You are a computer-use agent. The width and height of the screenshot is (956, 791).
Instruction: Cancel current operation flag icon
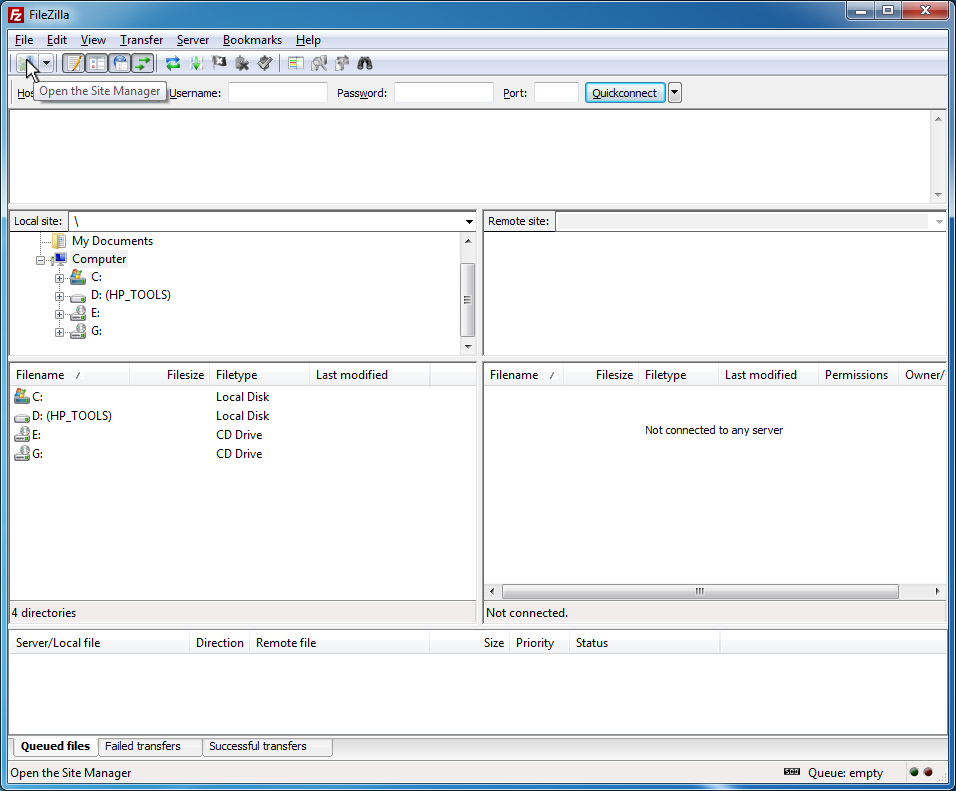[x=219, y=63]
